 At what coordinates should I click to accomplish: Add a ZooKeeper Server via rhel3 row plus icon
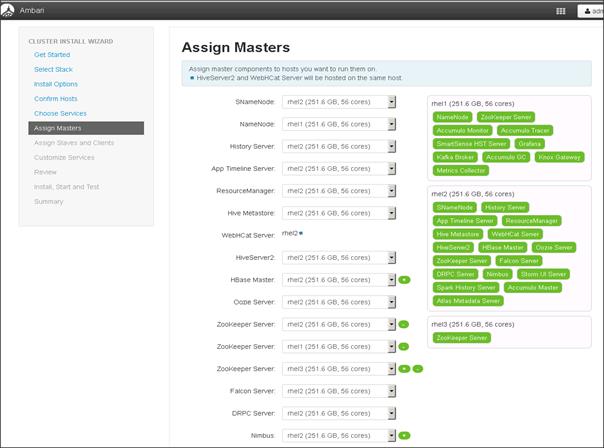[404, 369]
